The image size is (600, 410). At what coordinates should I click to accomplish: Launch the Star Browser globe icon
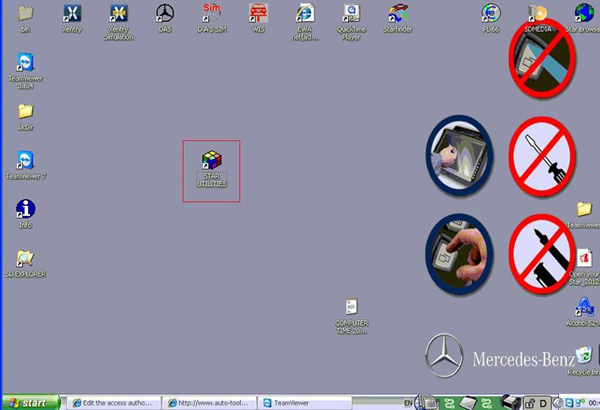[584, 14]
